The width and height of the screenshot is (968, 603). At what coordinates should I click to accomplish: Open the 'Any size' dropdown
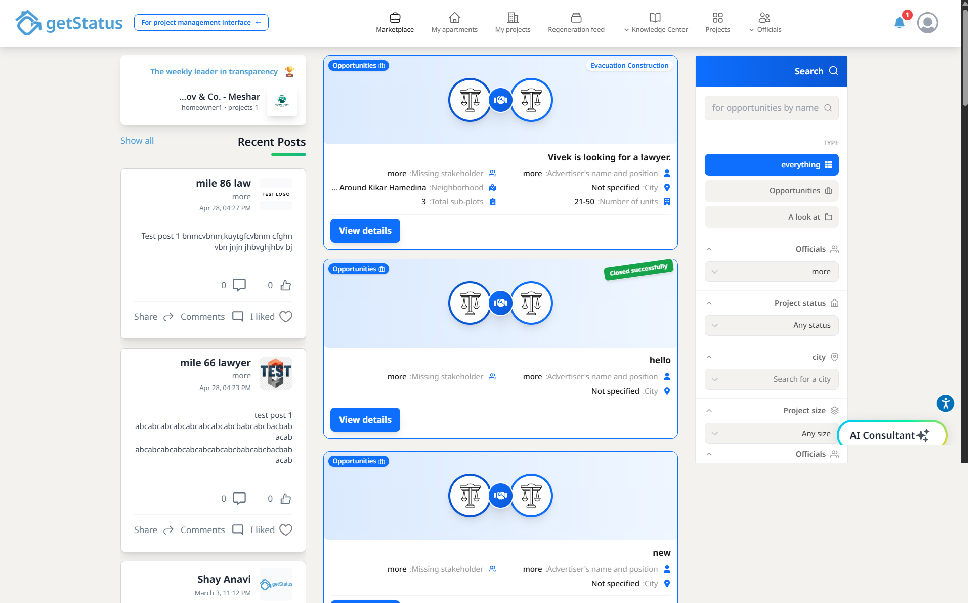(772, 433)
